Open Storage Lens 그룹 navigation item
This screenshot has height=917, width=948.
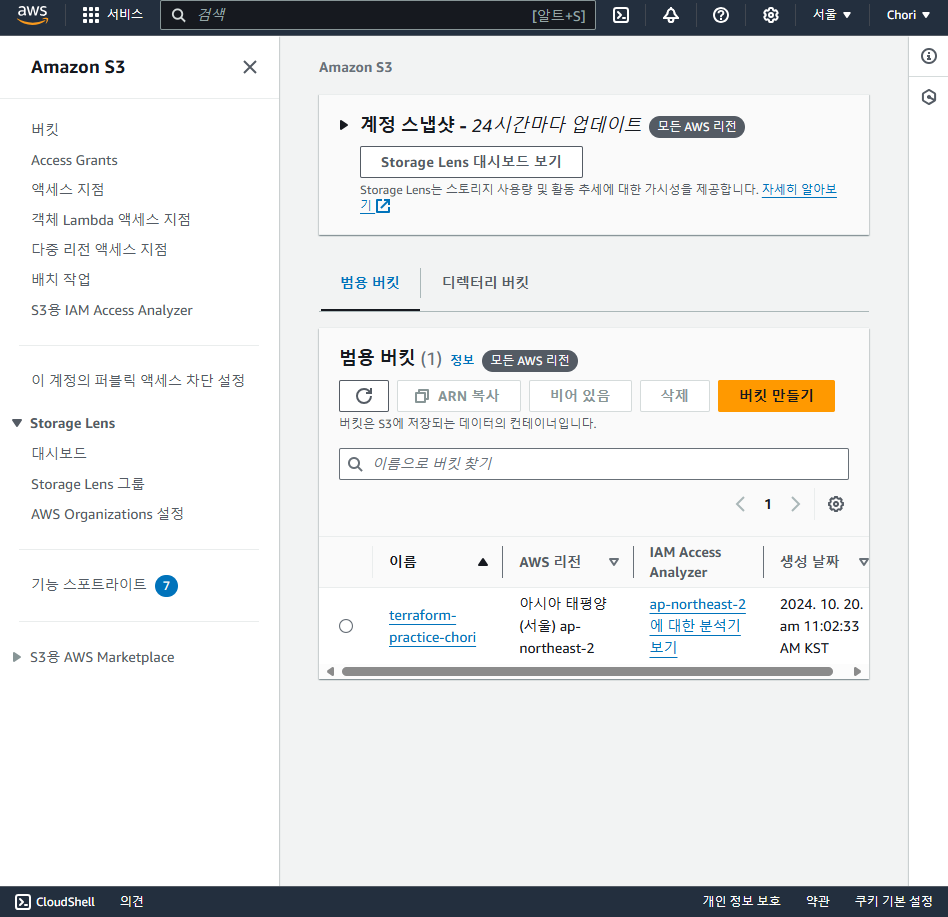coord(88,484)
